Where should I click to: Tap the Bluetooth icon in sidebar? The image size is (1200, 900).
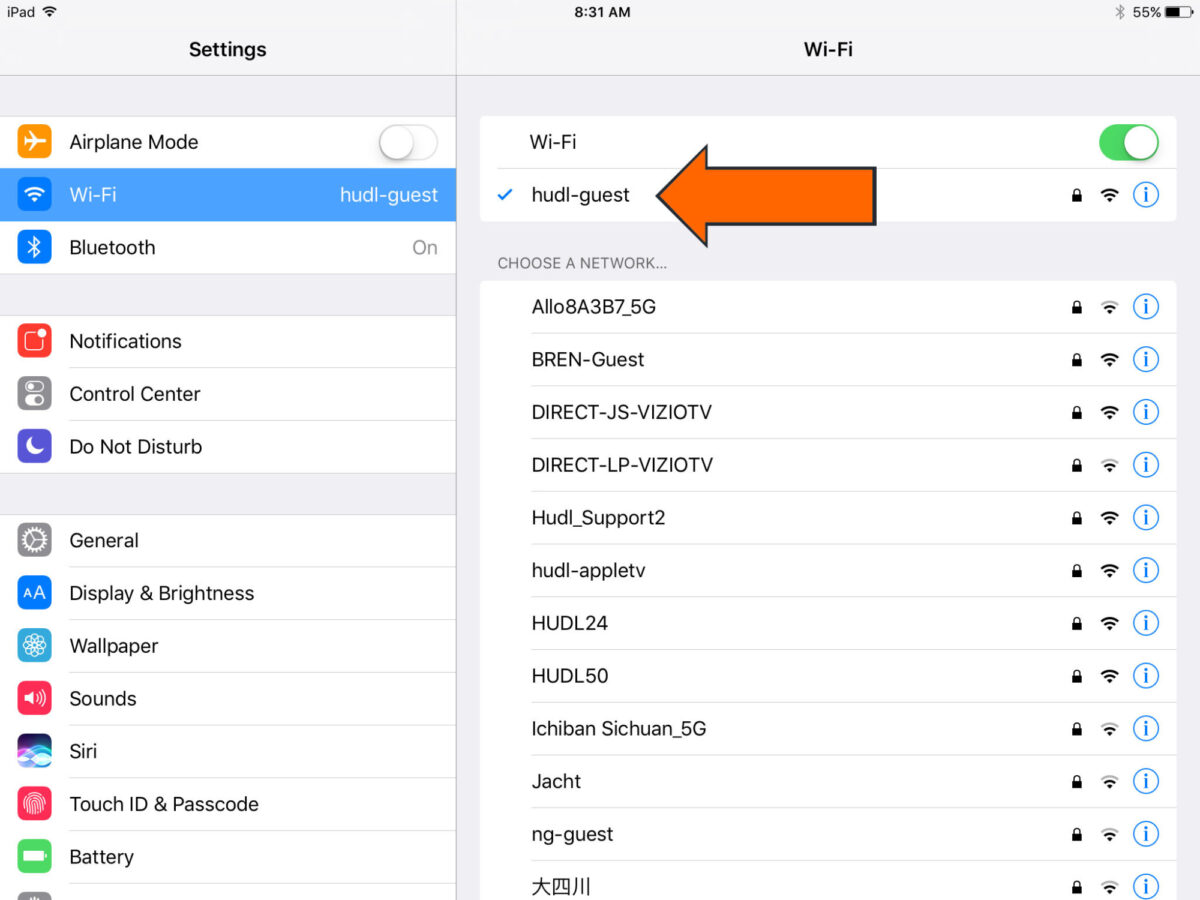tap(35, 247)
